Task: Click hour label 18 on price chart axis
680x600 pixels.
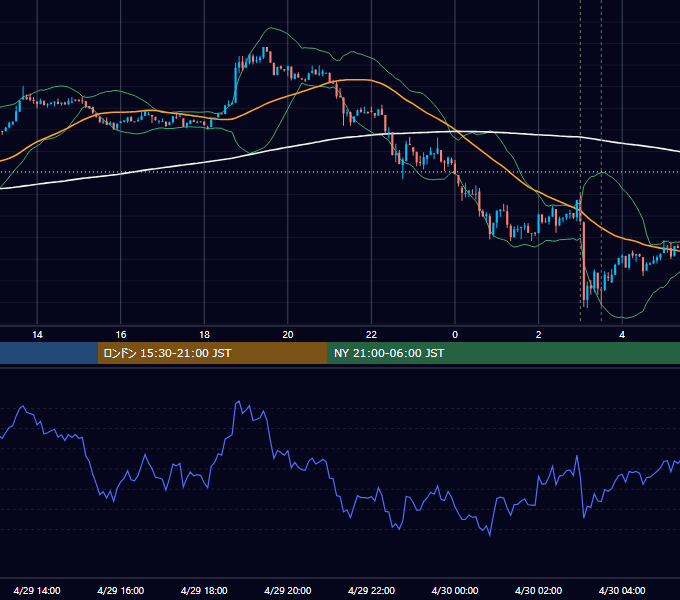Action: pos(204,335)
